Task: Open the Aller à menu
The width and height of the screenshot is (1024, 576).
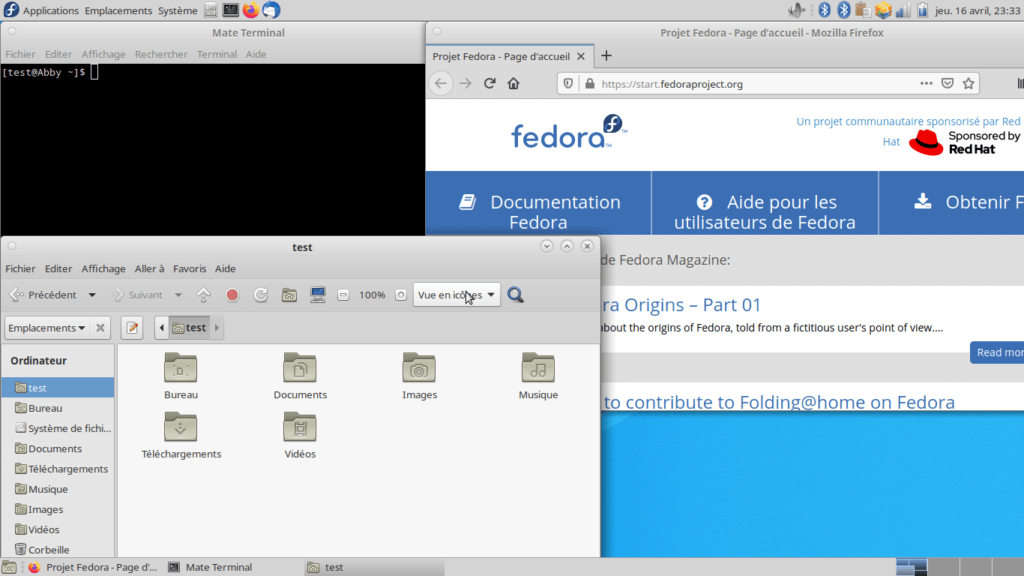Action: (x=150, y=268)
